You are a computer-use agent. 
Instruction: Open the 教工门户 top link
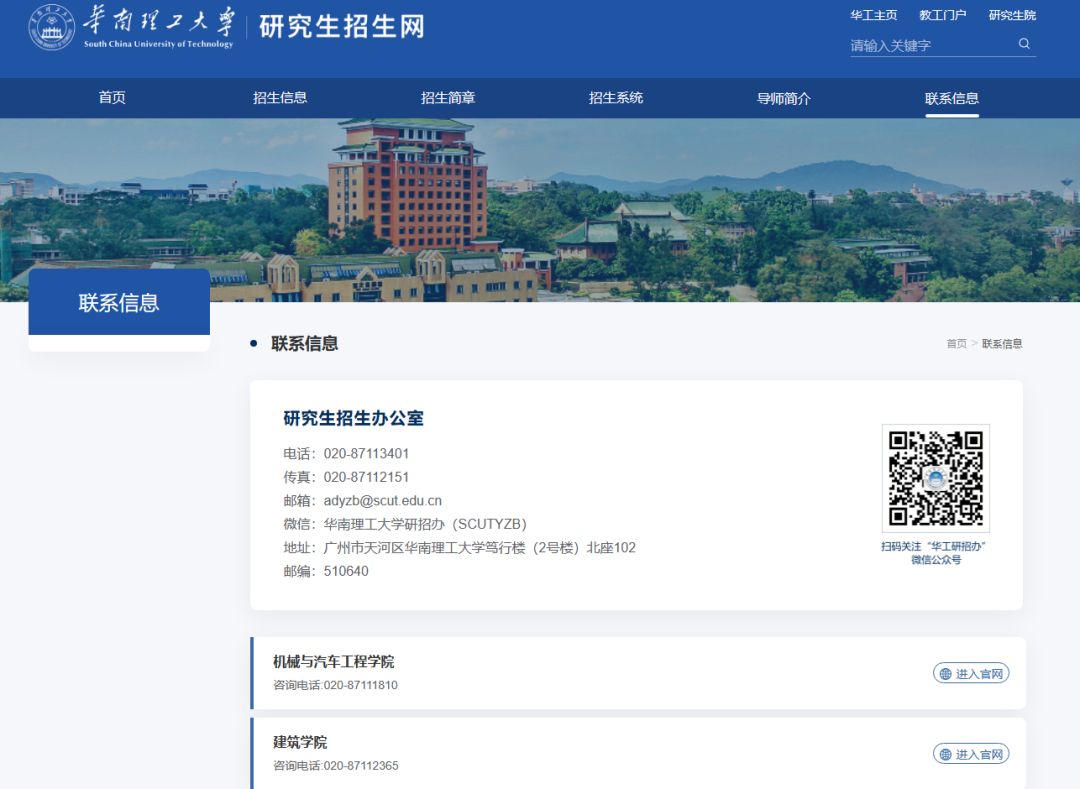pyautogui.click(x=943, y=15)
